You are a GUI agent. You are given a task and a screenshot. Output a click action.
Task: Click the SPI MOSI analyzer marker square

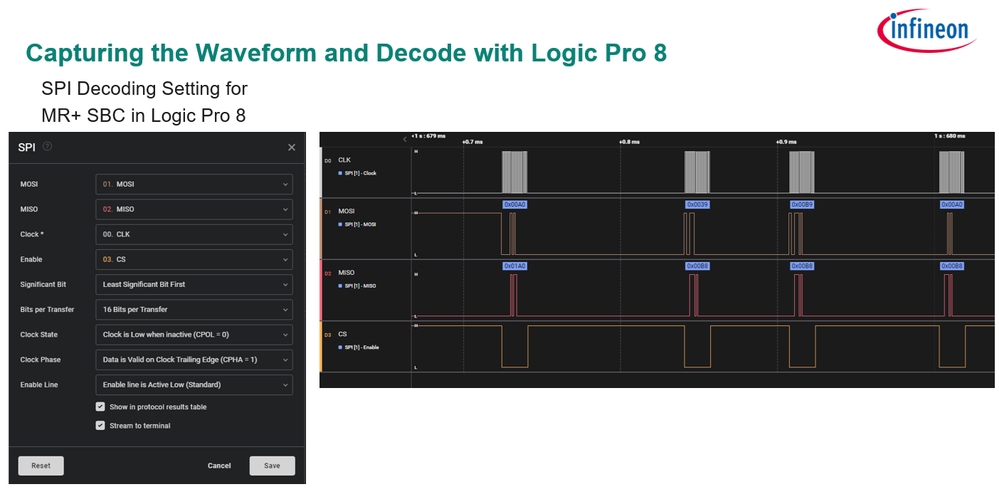pos(341,224)
